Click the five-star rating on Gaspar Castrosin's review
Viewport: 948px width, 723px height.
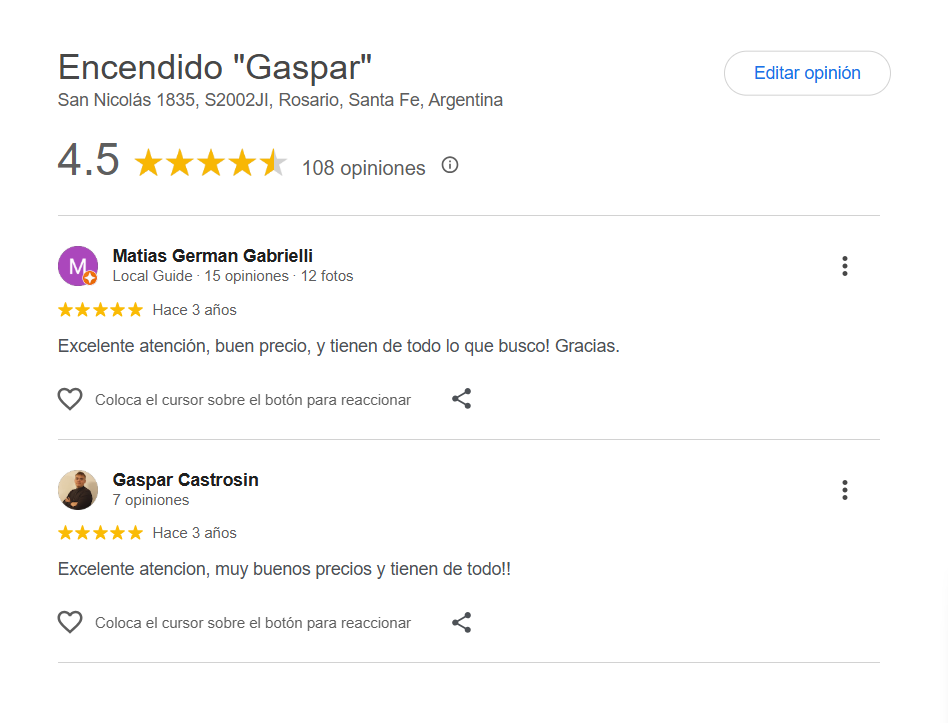click(100, 533)
